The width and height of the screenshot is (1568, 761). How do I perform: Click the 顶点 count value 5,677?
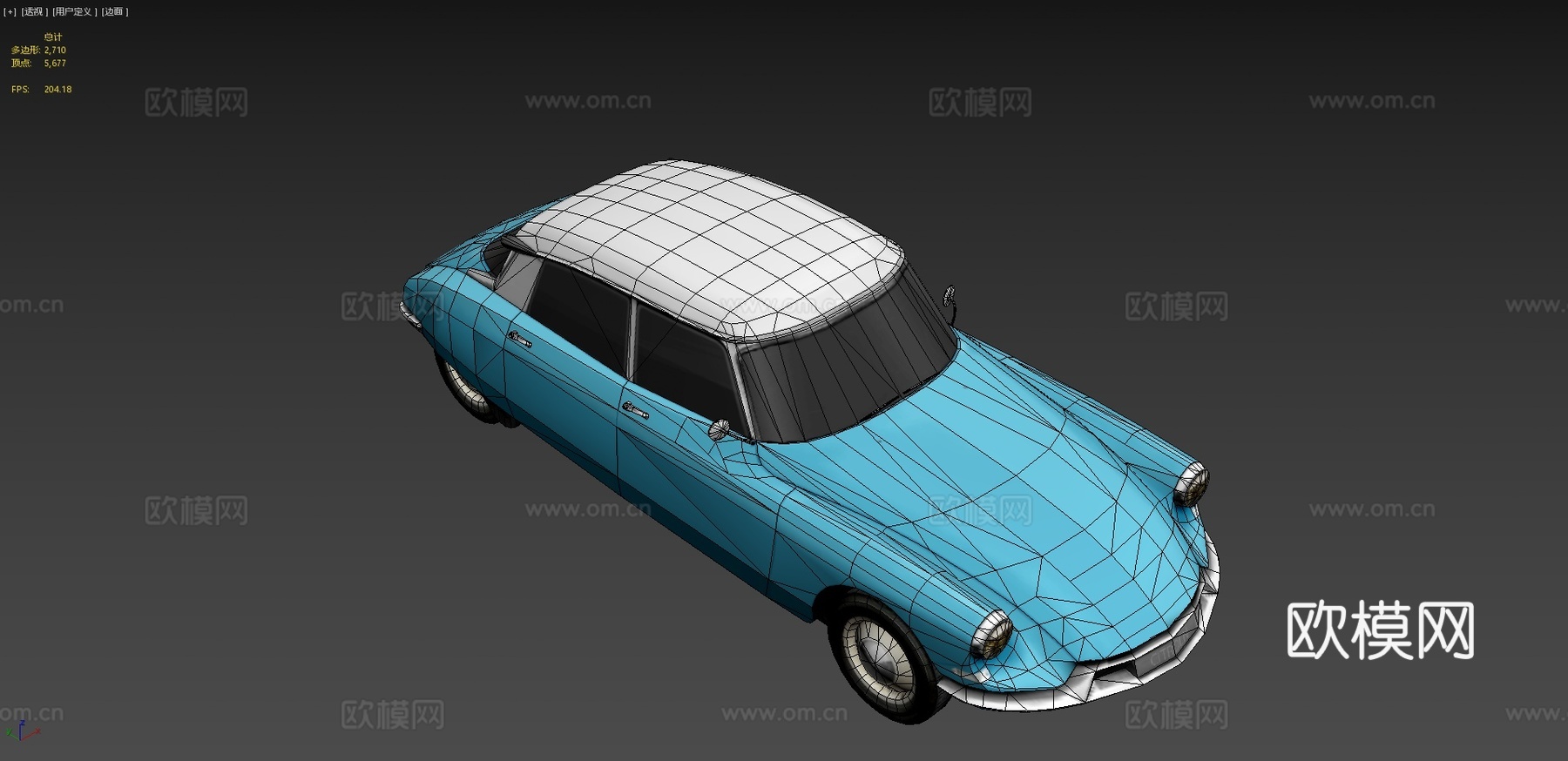point(55,64)
